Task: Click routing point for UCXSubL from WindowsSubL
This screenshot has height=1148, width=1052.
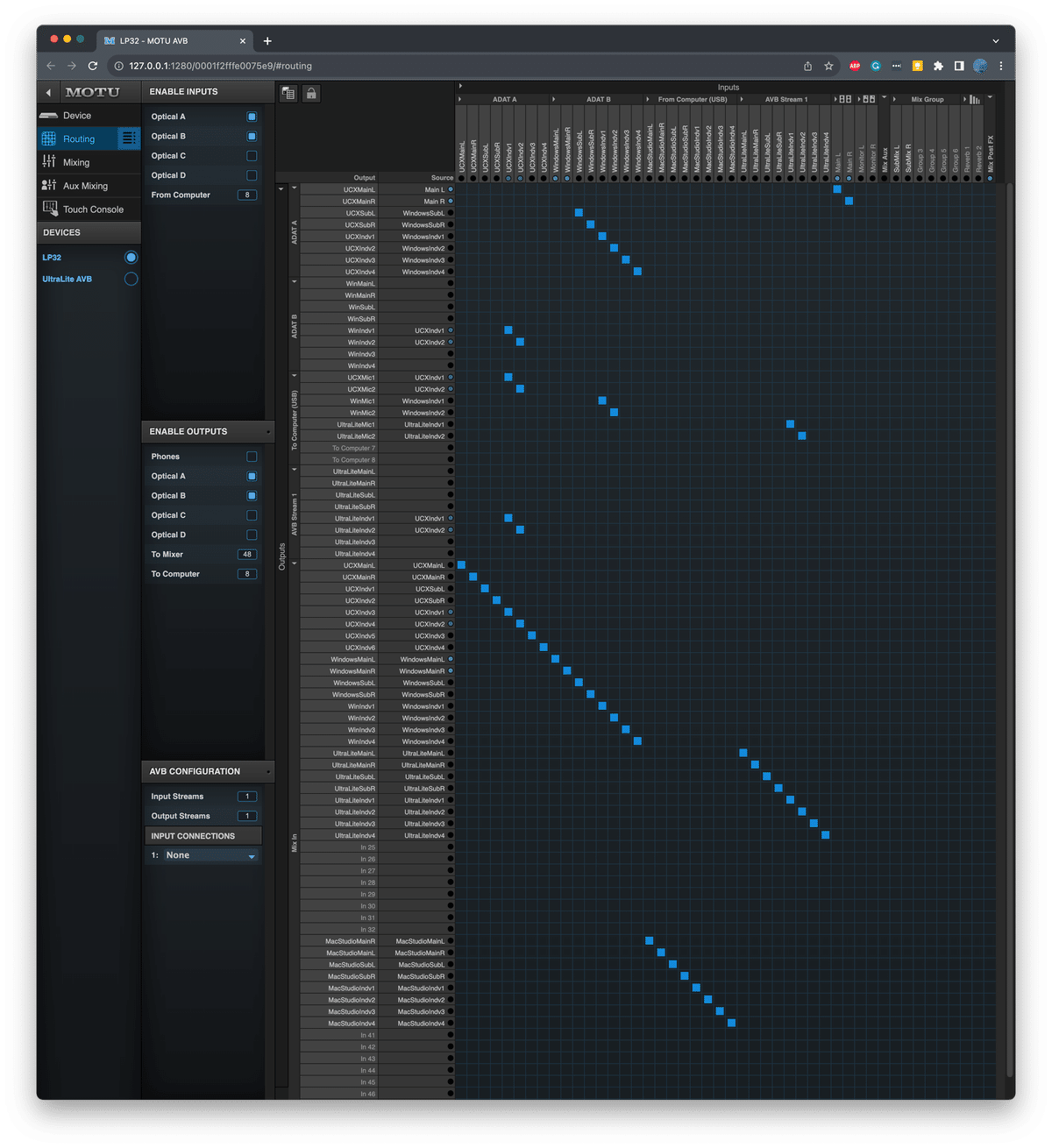Action: (579, 213)
